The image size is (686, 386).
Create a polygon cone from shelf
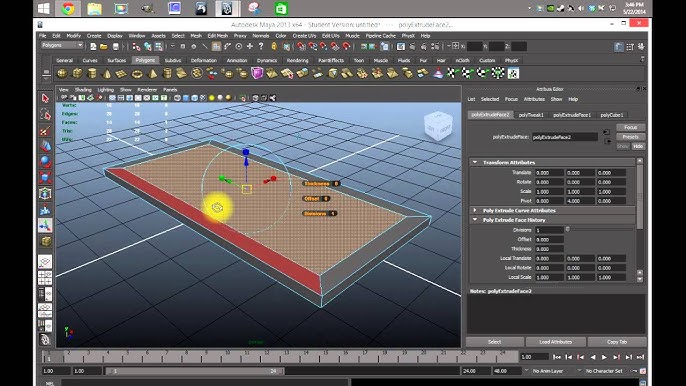click(x=107, y=74)
